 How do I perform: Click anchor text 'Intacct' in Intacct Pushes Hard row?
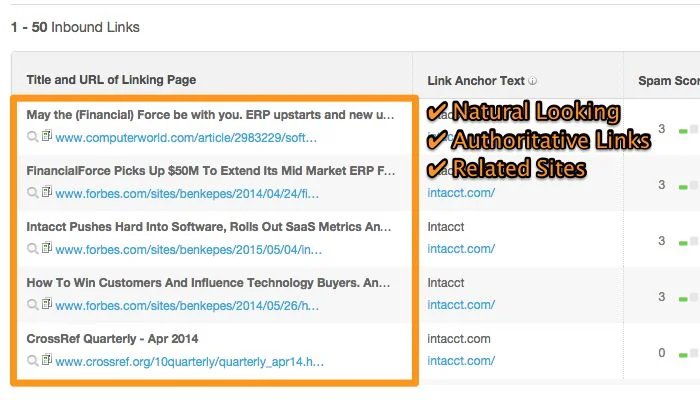tap(446, 227)
